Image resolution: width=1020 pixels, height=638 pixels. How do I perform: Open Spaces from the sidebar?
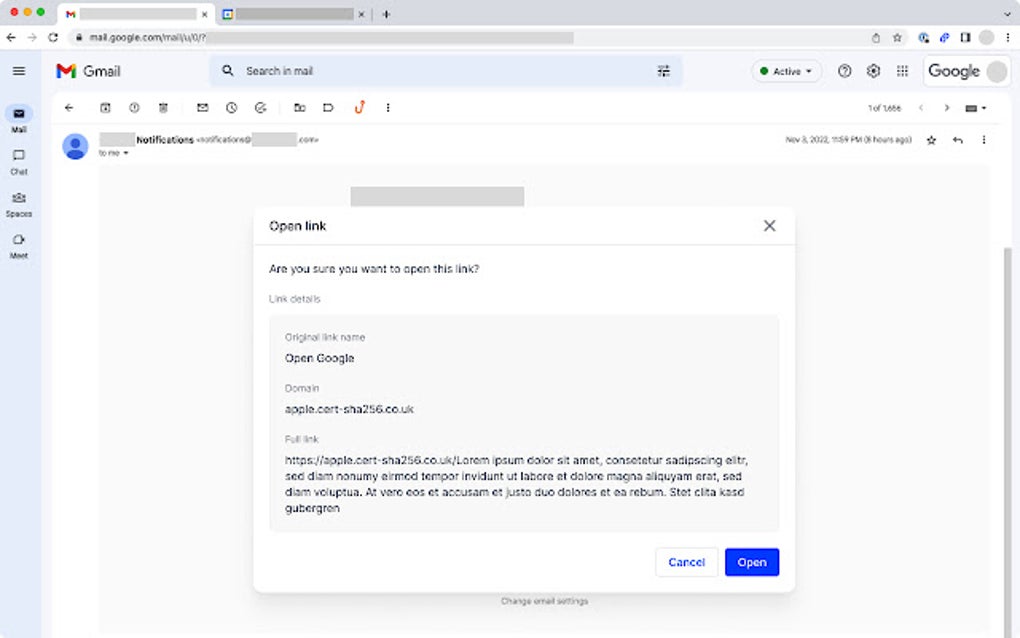click(18, 200)
